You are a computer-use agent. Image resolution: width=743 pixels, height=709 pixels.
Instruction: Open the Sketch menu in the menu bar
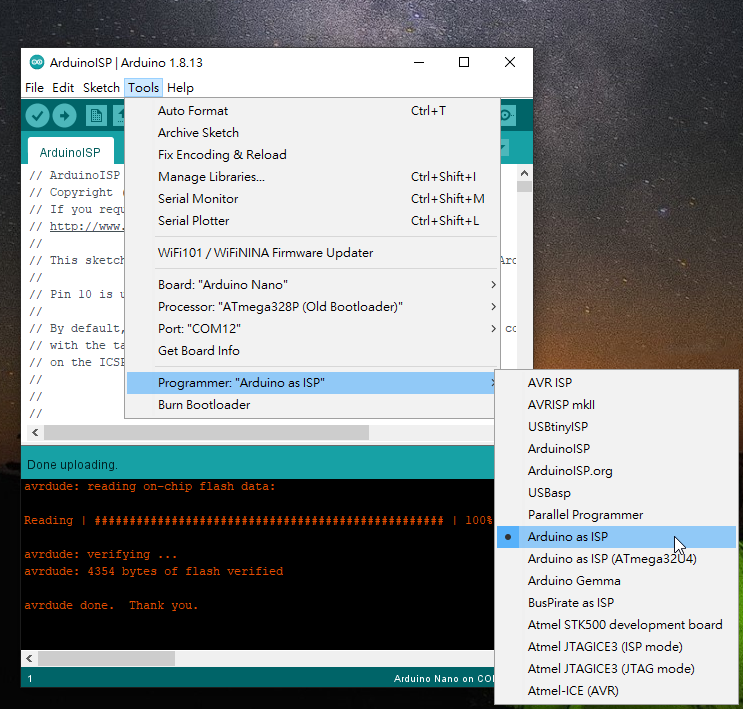pyautogui.click(x=101, y=88)
